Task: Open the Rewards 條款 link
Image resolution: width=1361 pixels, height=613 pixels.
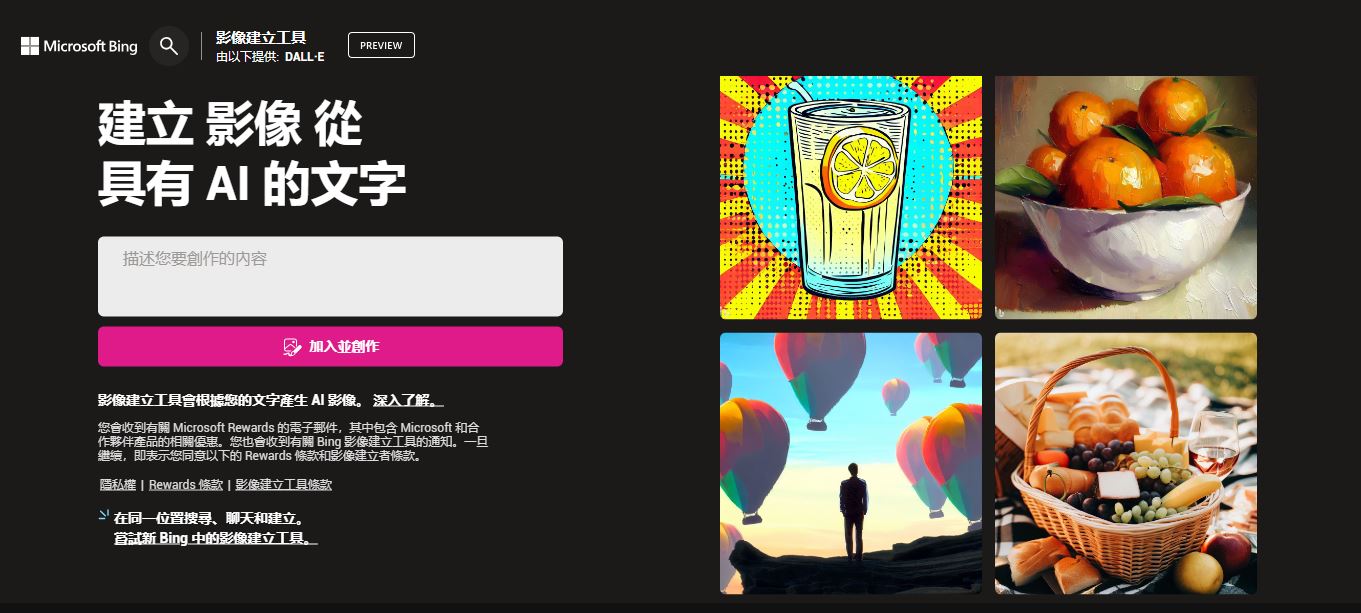Action: [186, 484]
